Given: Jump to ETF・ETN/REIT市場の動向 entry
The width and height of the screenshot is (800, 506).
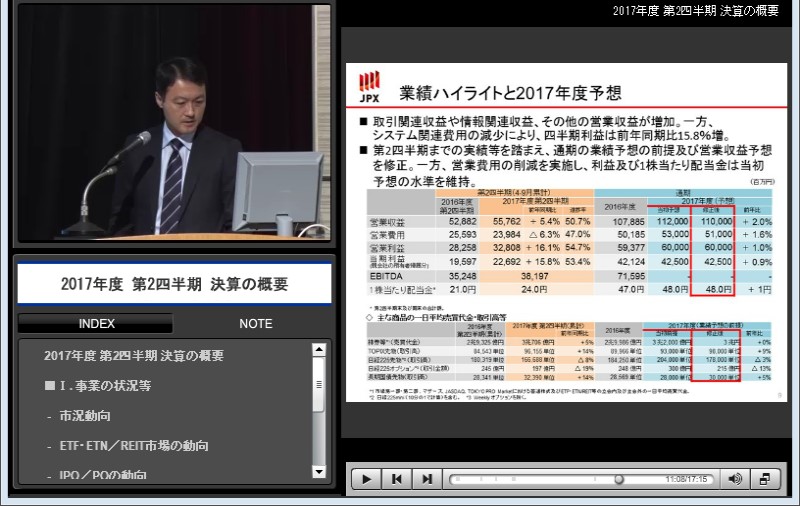Looking at the screenshot, I should pyautogui.click(x=134, y=446).
